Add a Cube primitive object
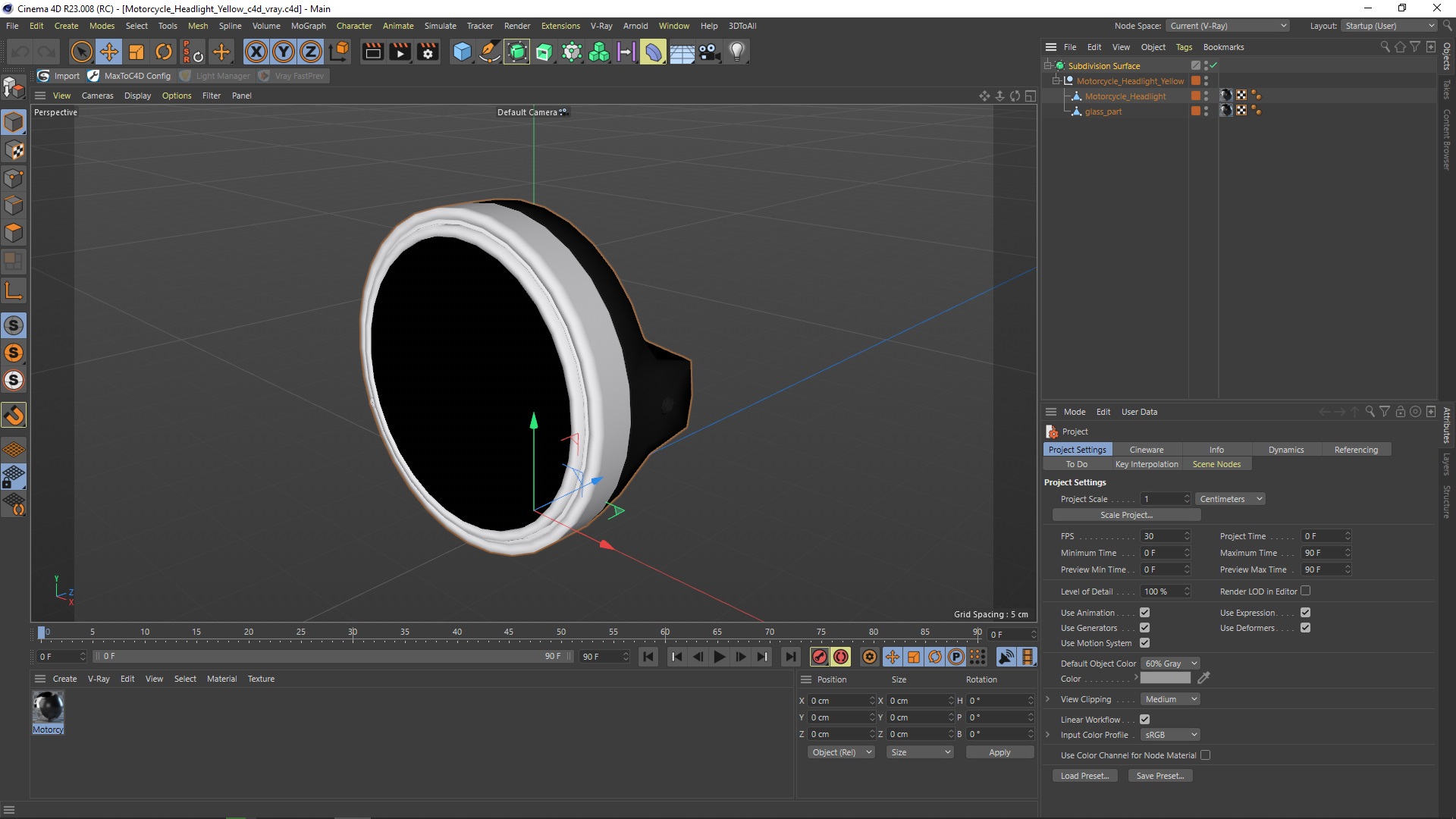The width and height of the screenshot is (1456, 819). point(462,52)
